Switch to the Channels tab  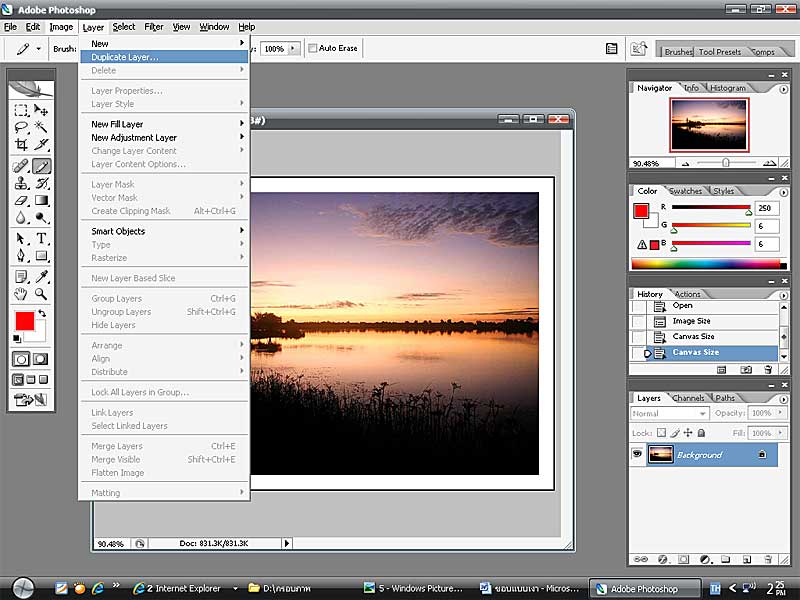688,398
